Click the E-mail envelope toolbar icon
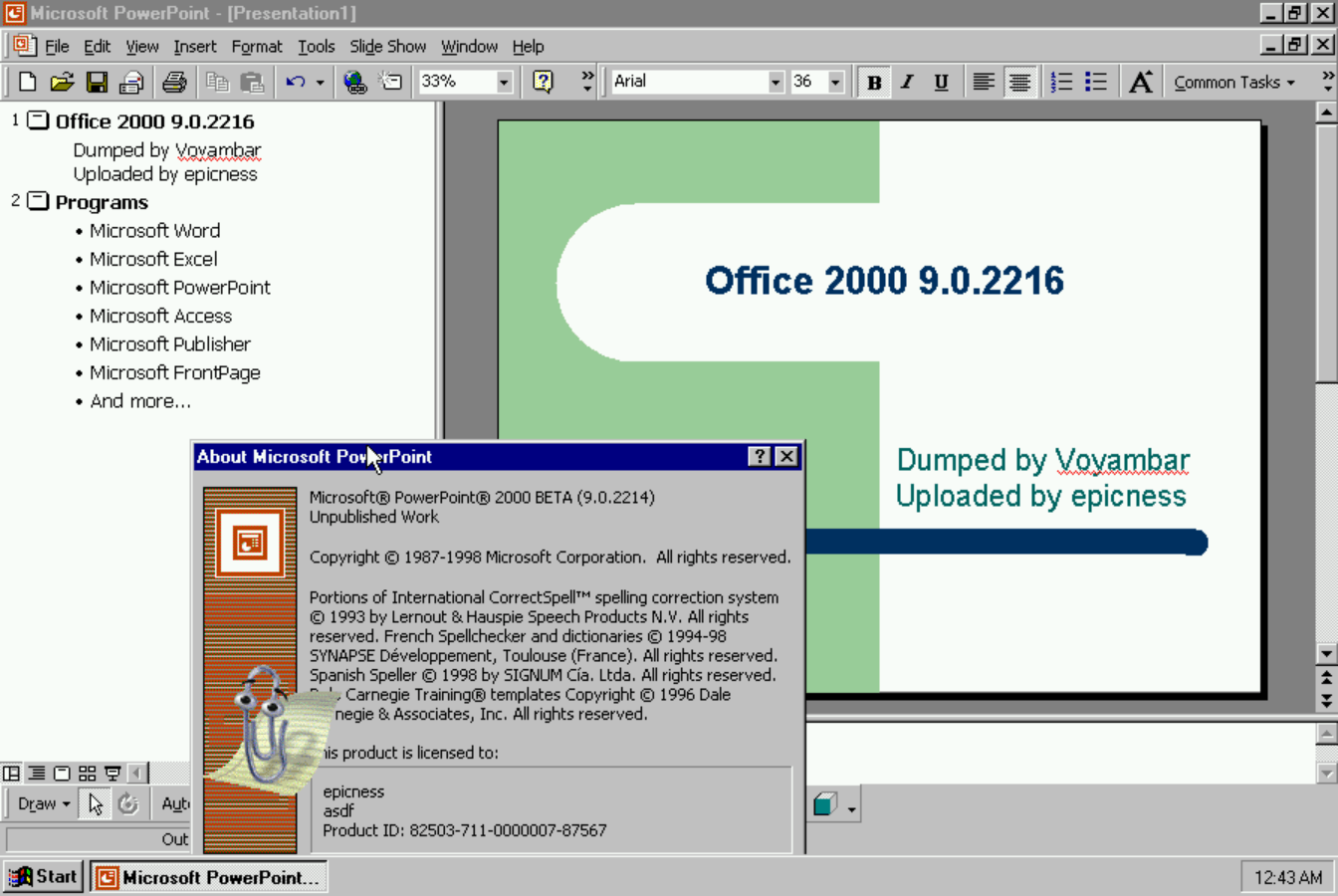The image size is (1338, 896). [x=131, y=82]
